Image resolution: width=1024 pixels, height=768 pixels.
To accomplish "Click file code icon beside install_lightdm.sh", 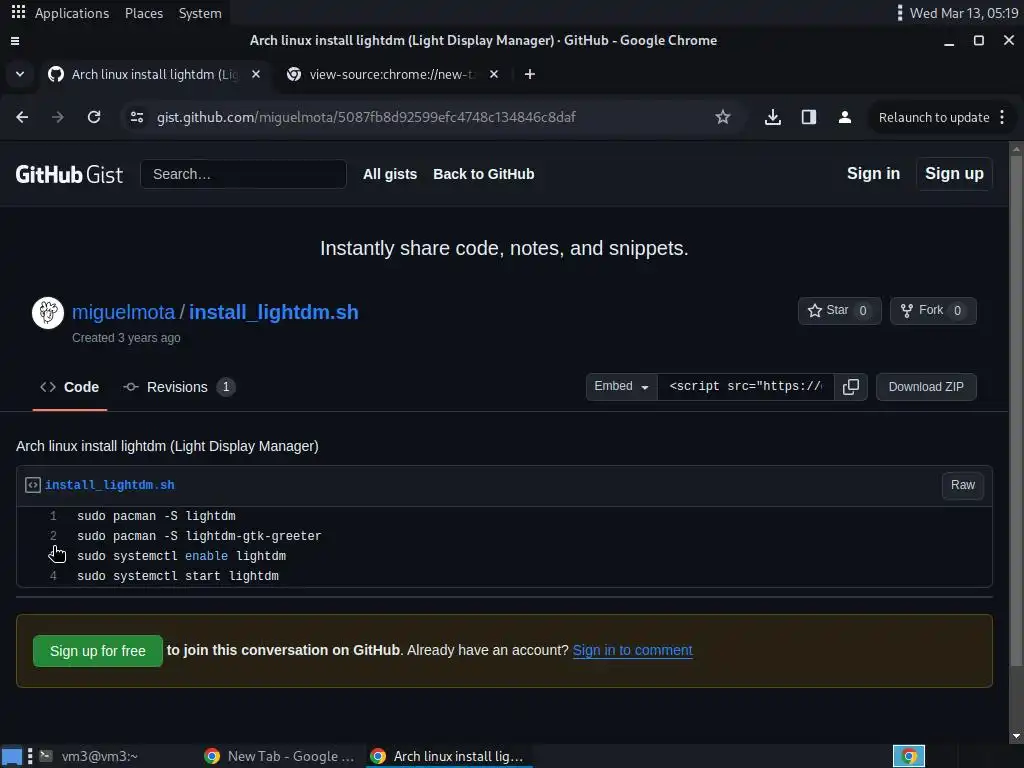I will (x=33, y=485).
